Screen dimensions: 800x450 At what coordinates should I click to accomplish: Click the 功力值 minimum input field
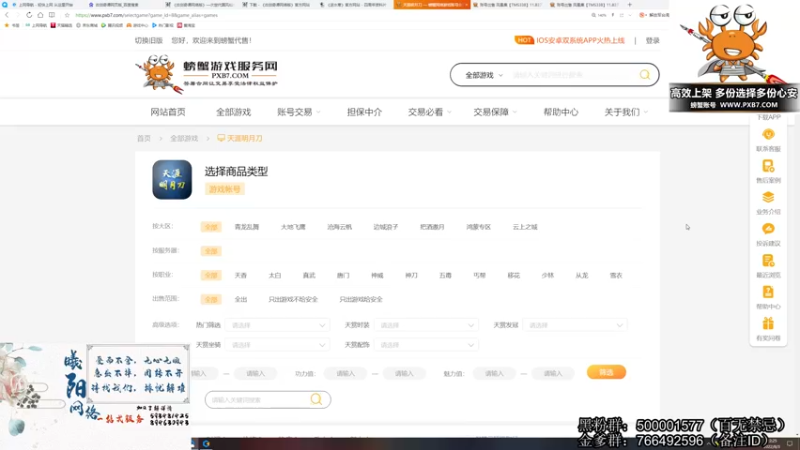coord(345,373)
